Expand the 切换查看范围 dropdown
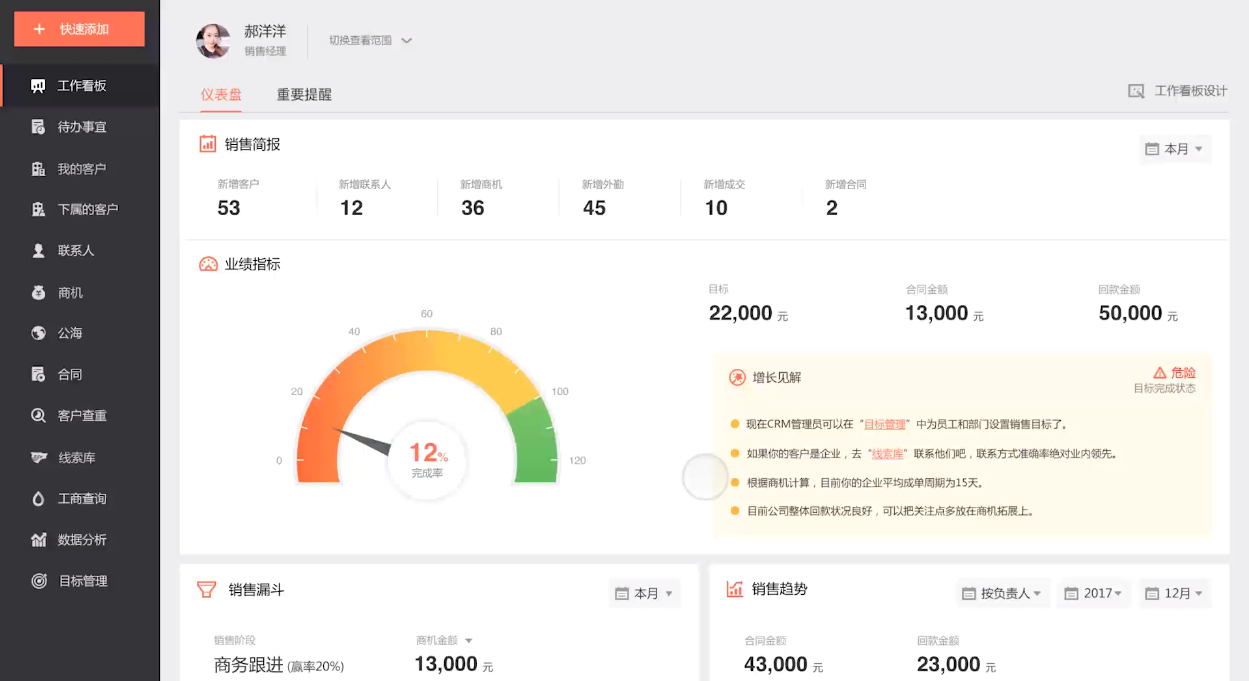The width and height of the screenshot is (1249, 681). point(371,41)
